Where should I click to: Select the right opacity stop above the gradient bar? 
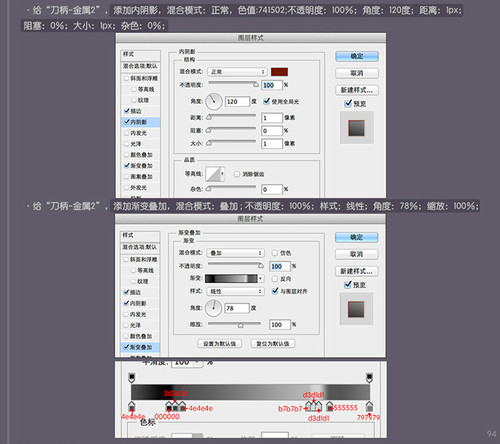point(369,378)
